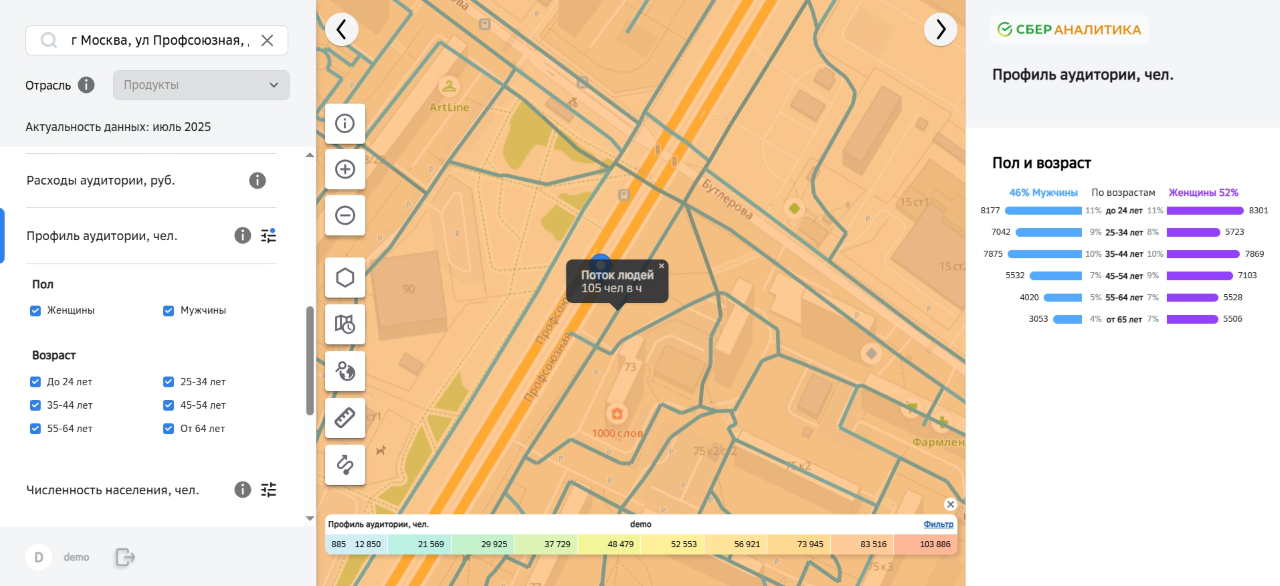
Task: Open filter settings for Численность населения
Action: (268, 490)
